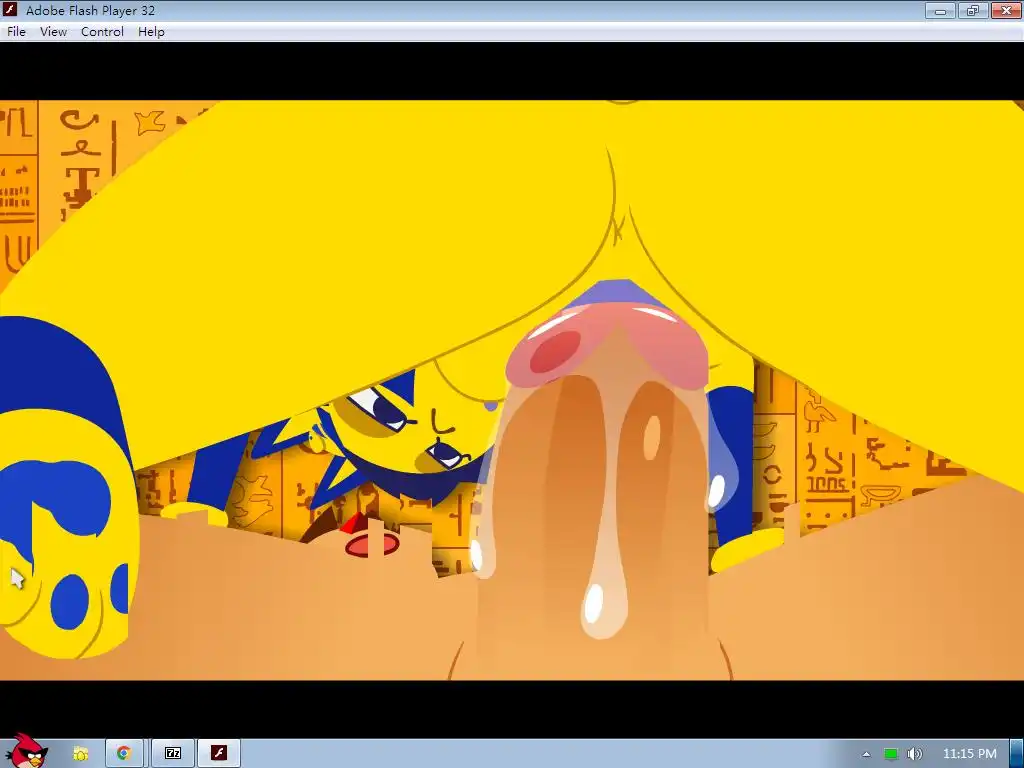This screenshot has width=1024, height=768.
Task: Click the green tray status icon
Action: (891, 754)
